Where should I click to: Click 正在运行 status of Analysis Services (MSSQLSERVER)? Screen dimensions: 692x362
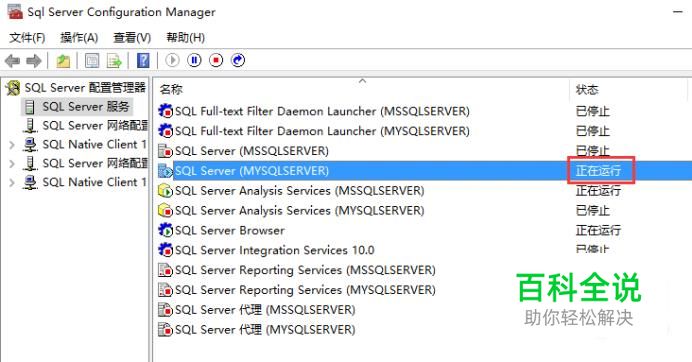pyautogui.click(x=598, y=190)
